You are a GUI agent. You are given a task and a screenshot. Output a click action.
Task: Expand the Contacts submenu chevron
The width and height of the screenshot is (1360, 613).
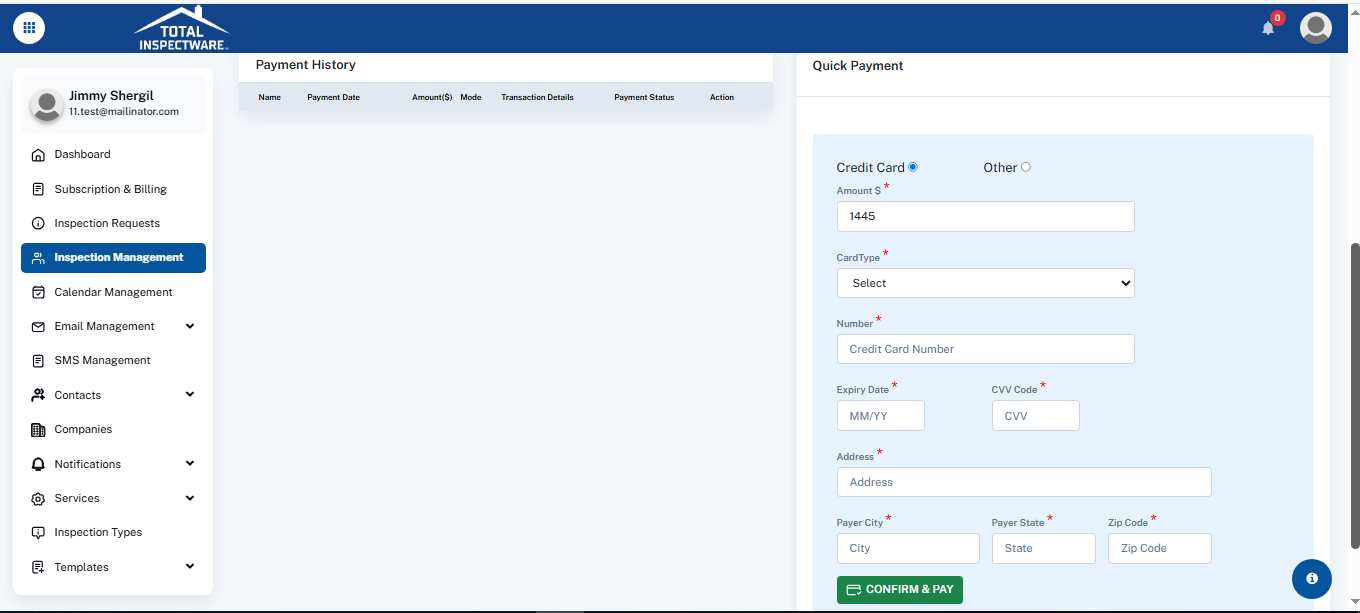tap(190, 395)
